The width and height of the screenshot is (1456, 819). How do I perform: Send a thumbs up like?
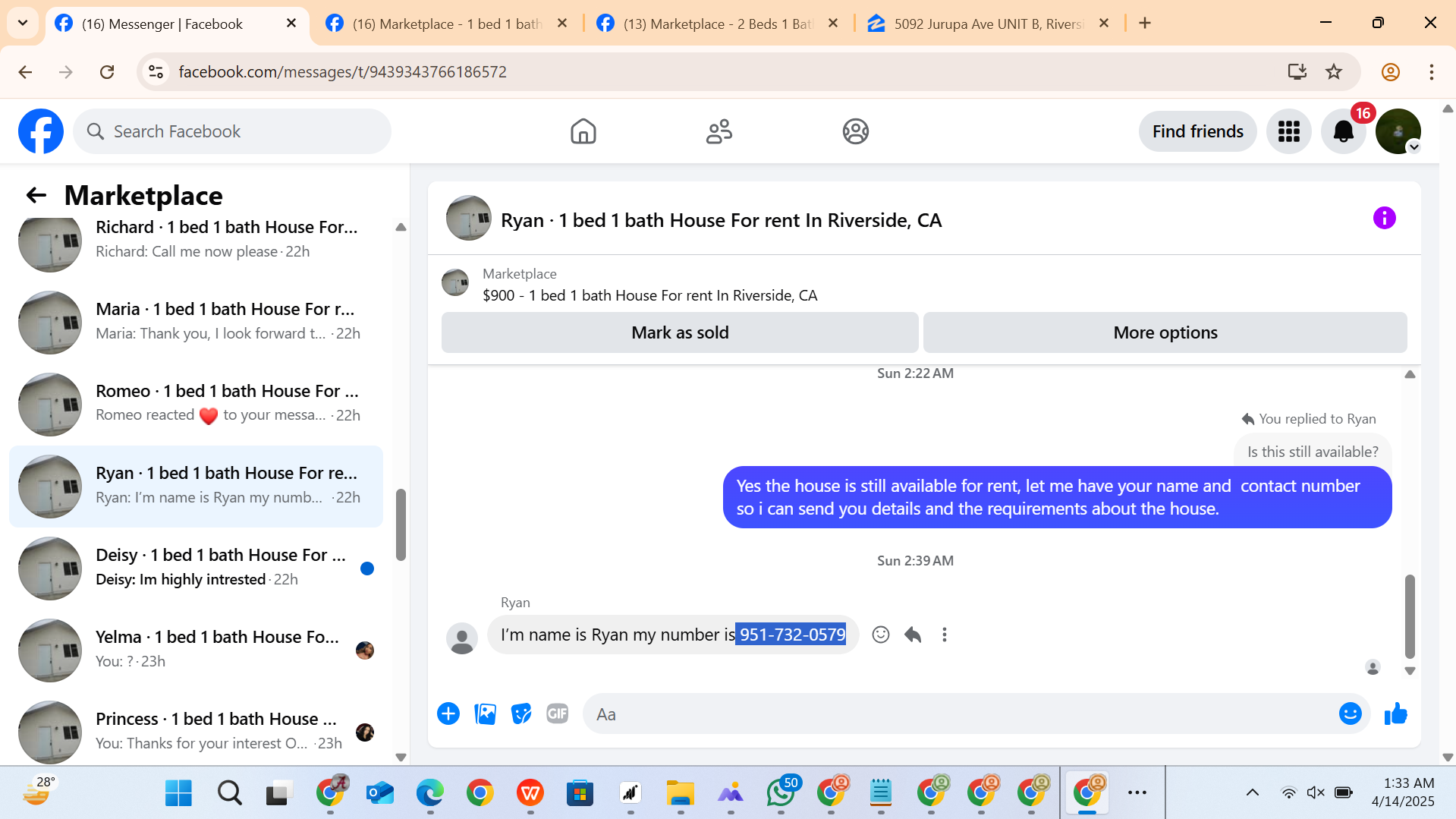[1395, 713]
